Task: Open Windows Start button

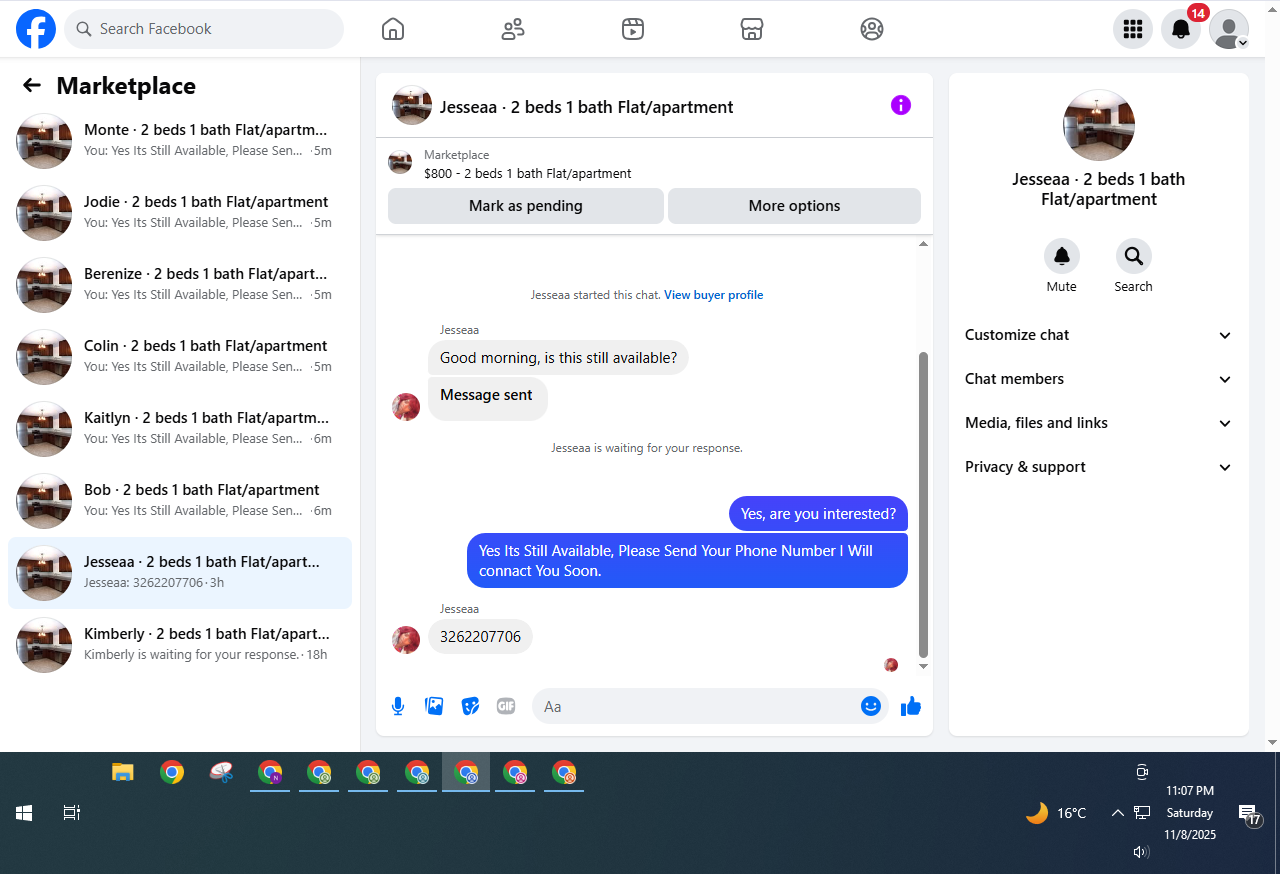Action: click(x=24, y=813)
